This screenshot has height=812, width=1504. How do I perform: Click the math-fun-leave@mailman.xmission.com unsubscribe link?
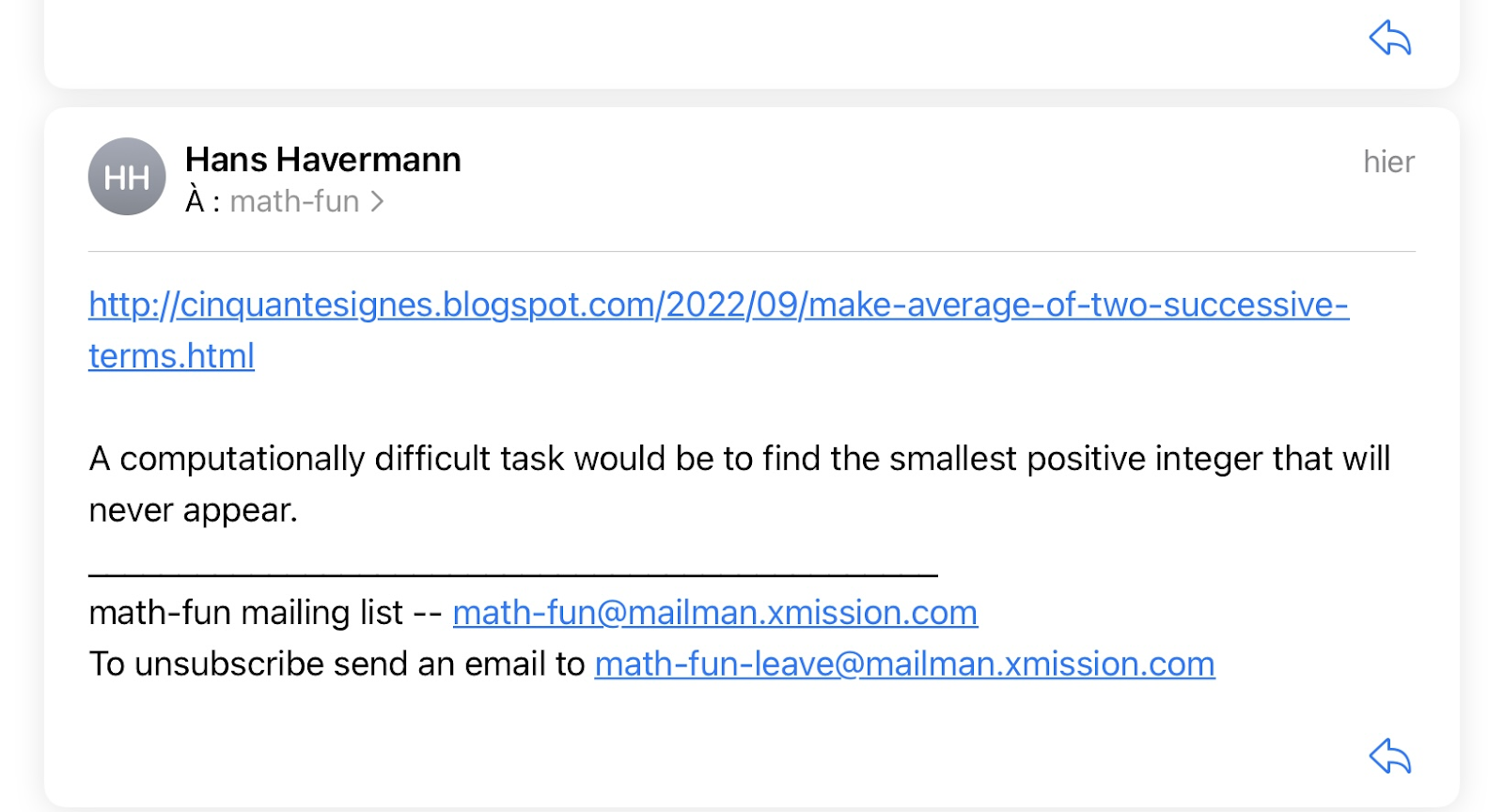[x=904, y=664]
